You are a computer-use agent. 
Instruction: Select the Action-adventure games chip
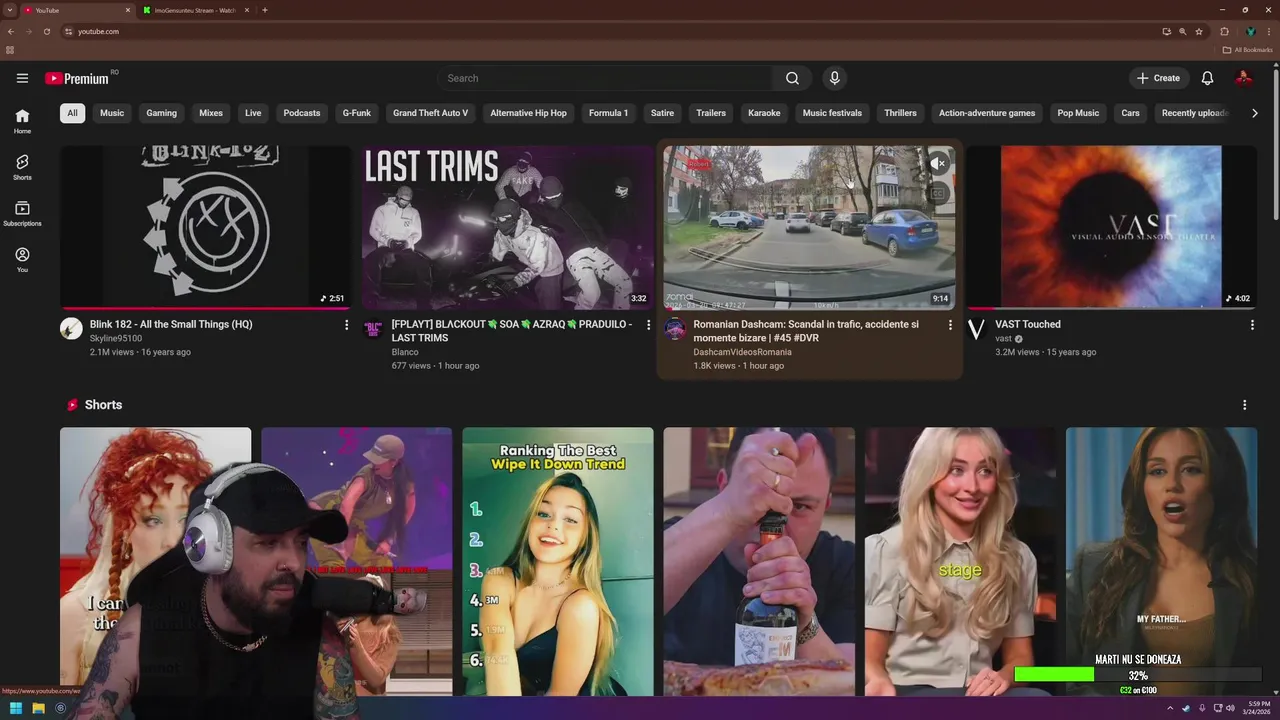[987, 113]
